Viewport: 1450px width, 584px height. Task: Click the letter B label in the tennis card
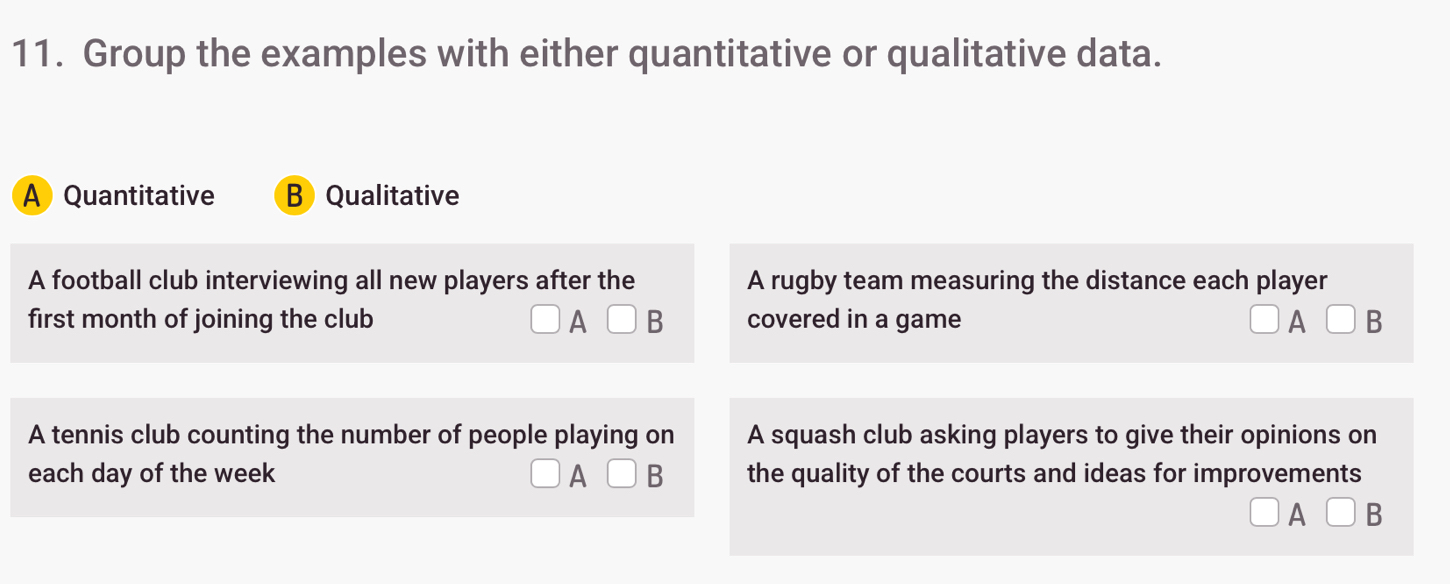tap(654, 476)
